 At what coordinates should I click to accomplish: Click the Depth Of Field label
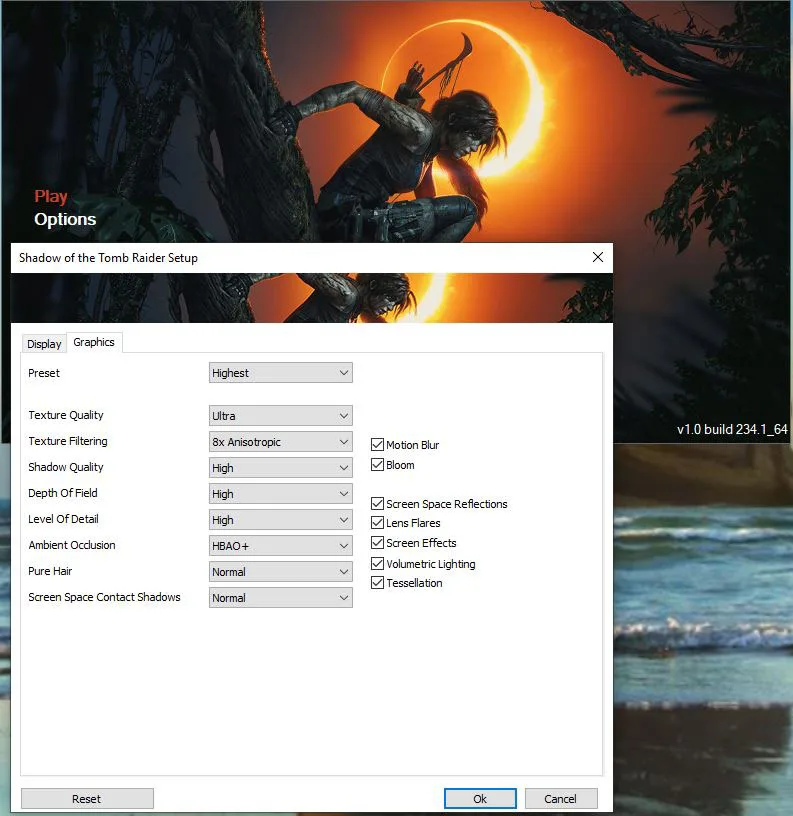pos(62,493)
